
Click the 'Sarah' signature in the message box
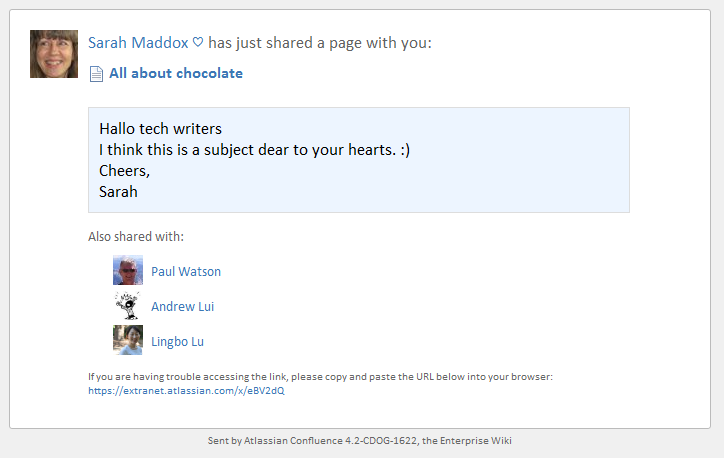point(118,192)
